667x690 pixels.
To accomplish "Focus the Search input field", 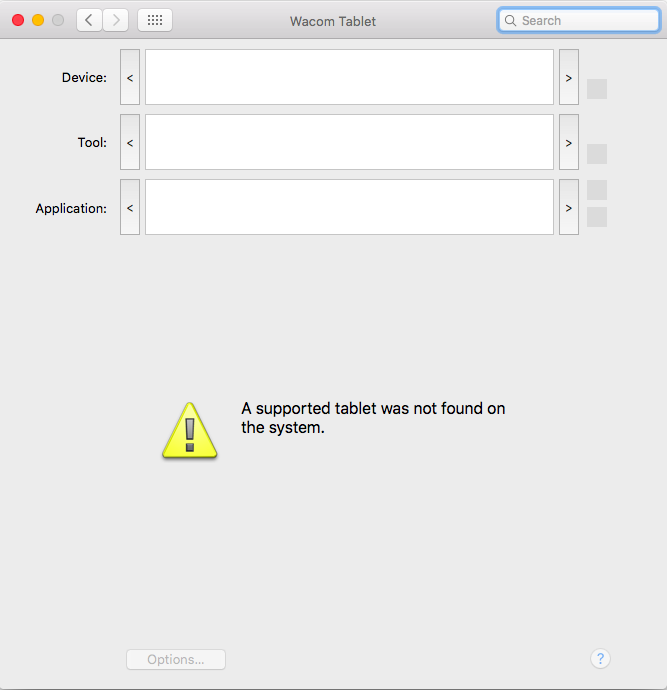I will 579,20.
